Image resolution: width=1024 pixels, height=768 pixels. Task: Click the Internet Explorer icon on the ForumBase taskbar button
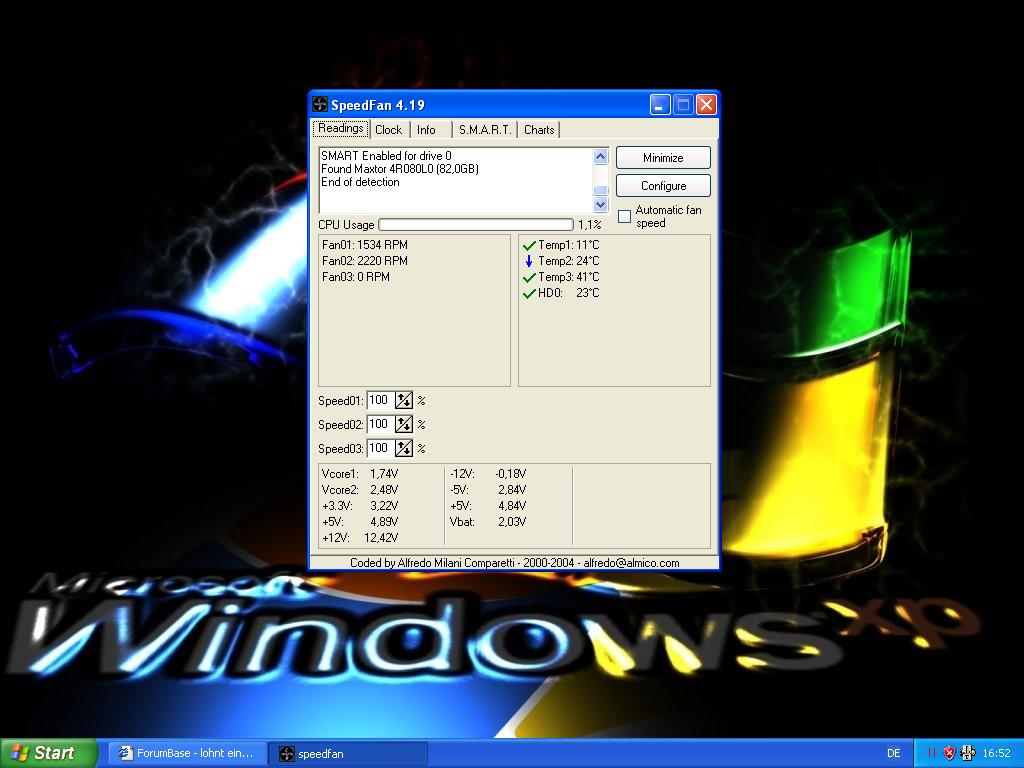[125, 753]
